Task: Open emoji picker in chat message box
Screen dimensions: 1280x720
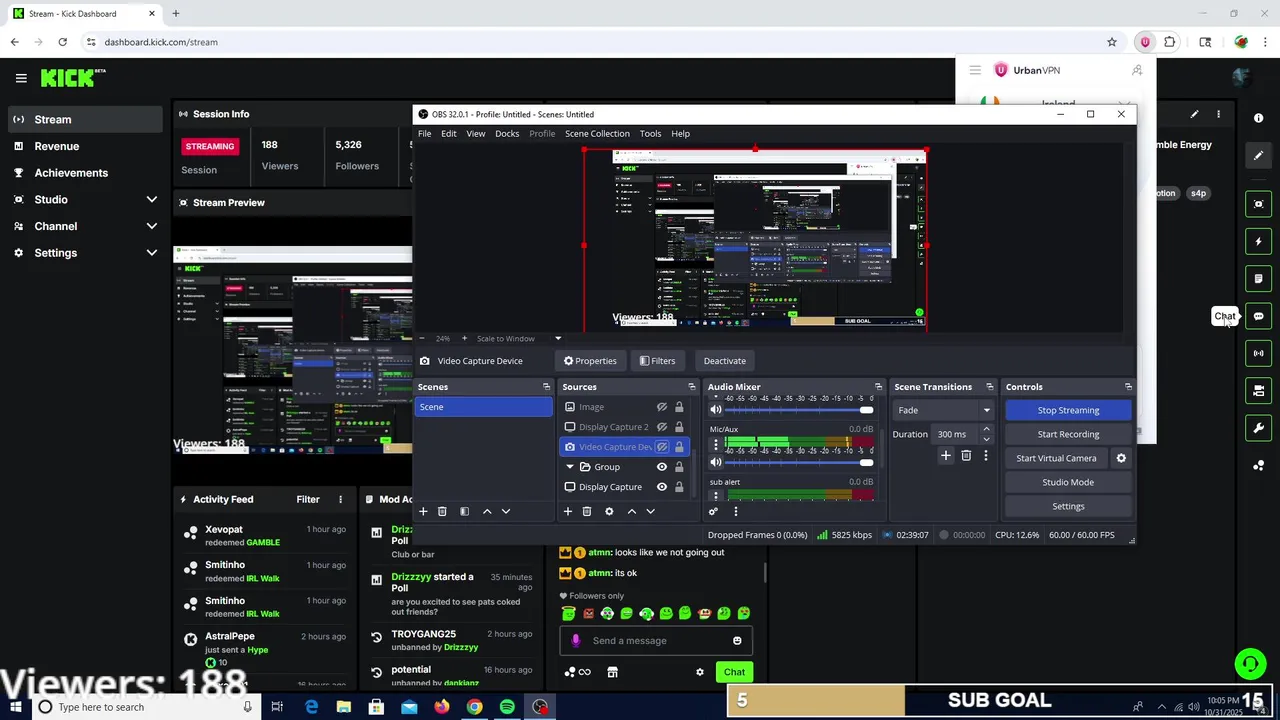Action: [x=737, y=641]
